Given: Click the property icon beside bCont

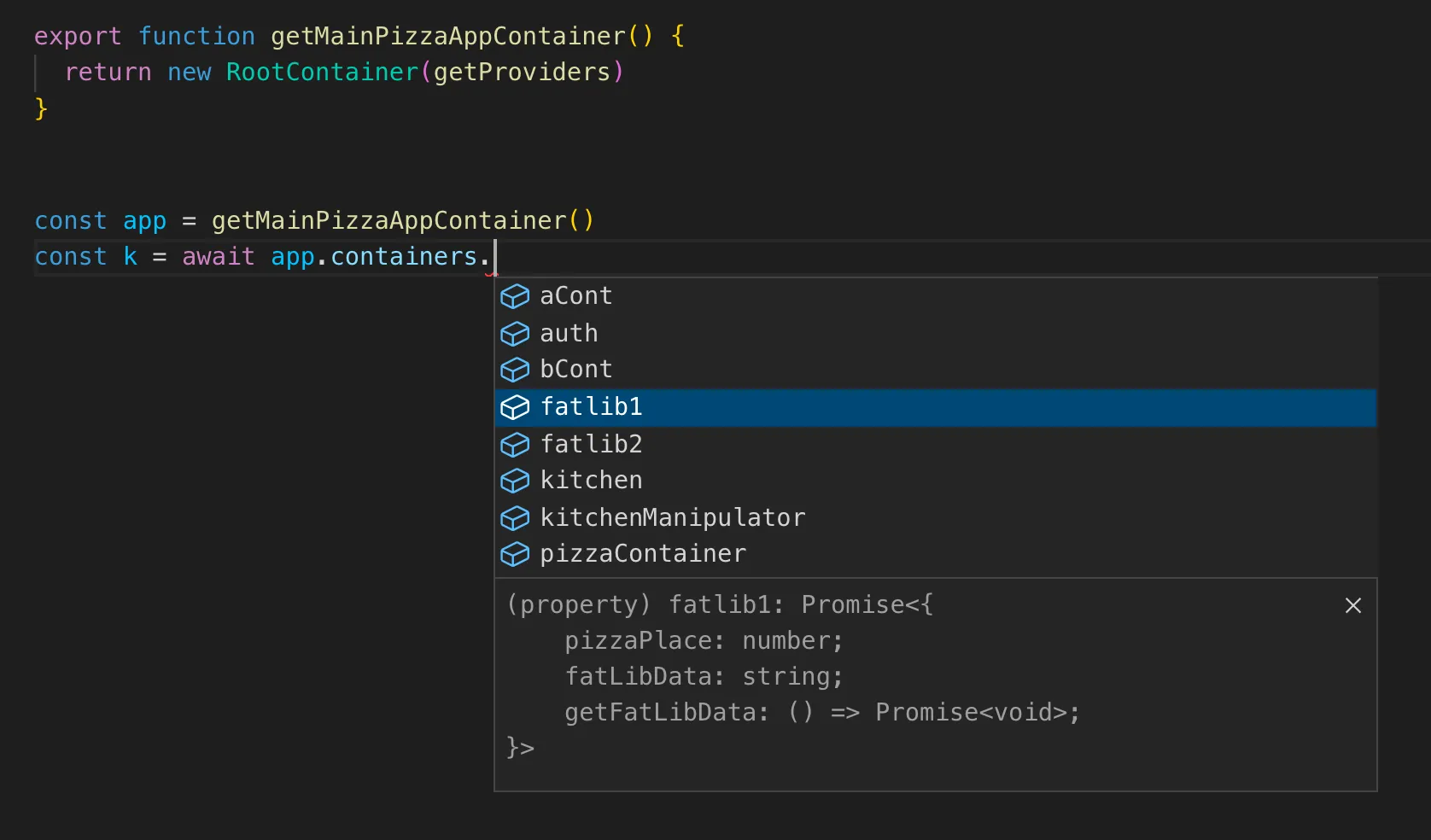Looking at the screenshot, I should click(x=515, y=370).
